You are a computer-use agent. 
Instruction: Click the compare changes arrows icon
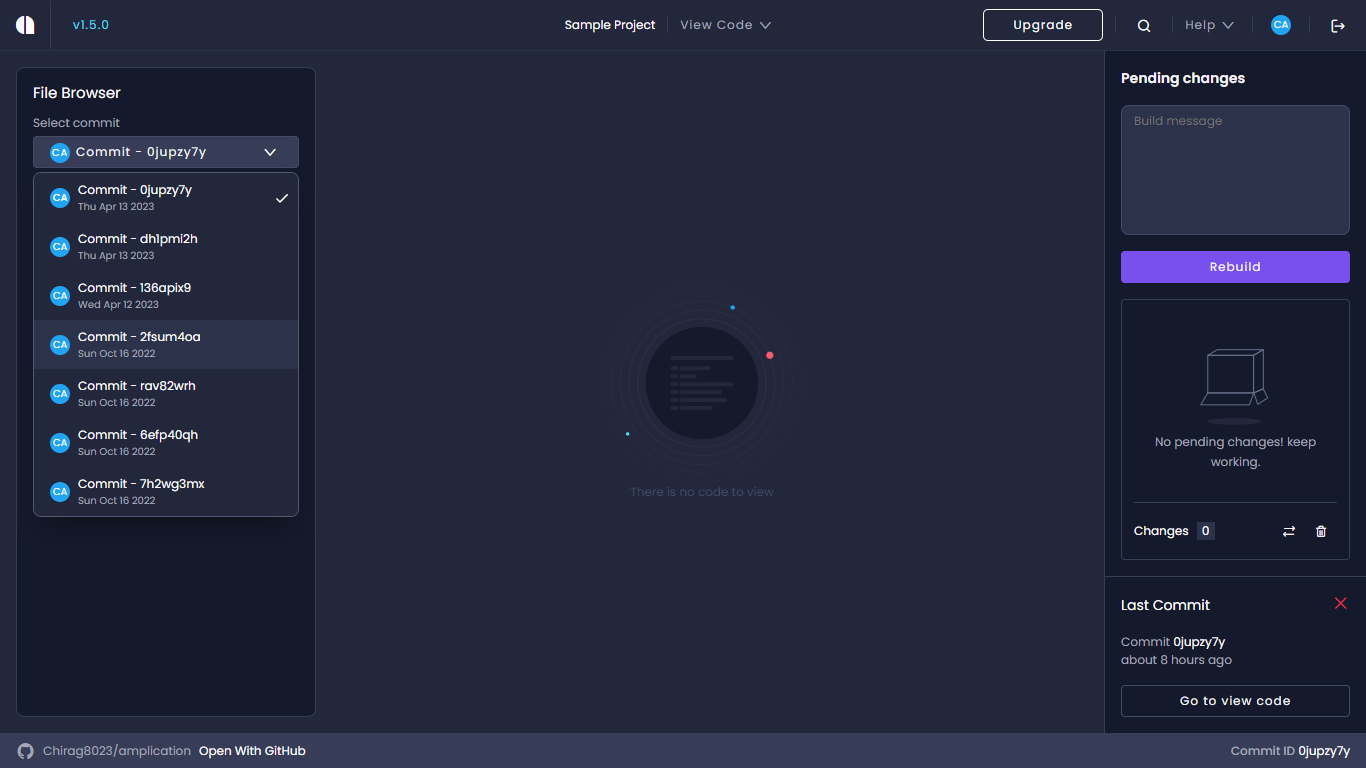(x=1288, y=531)
